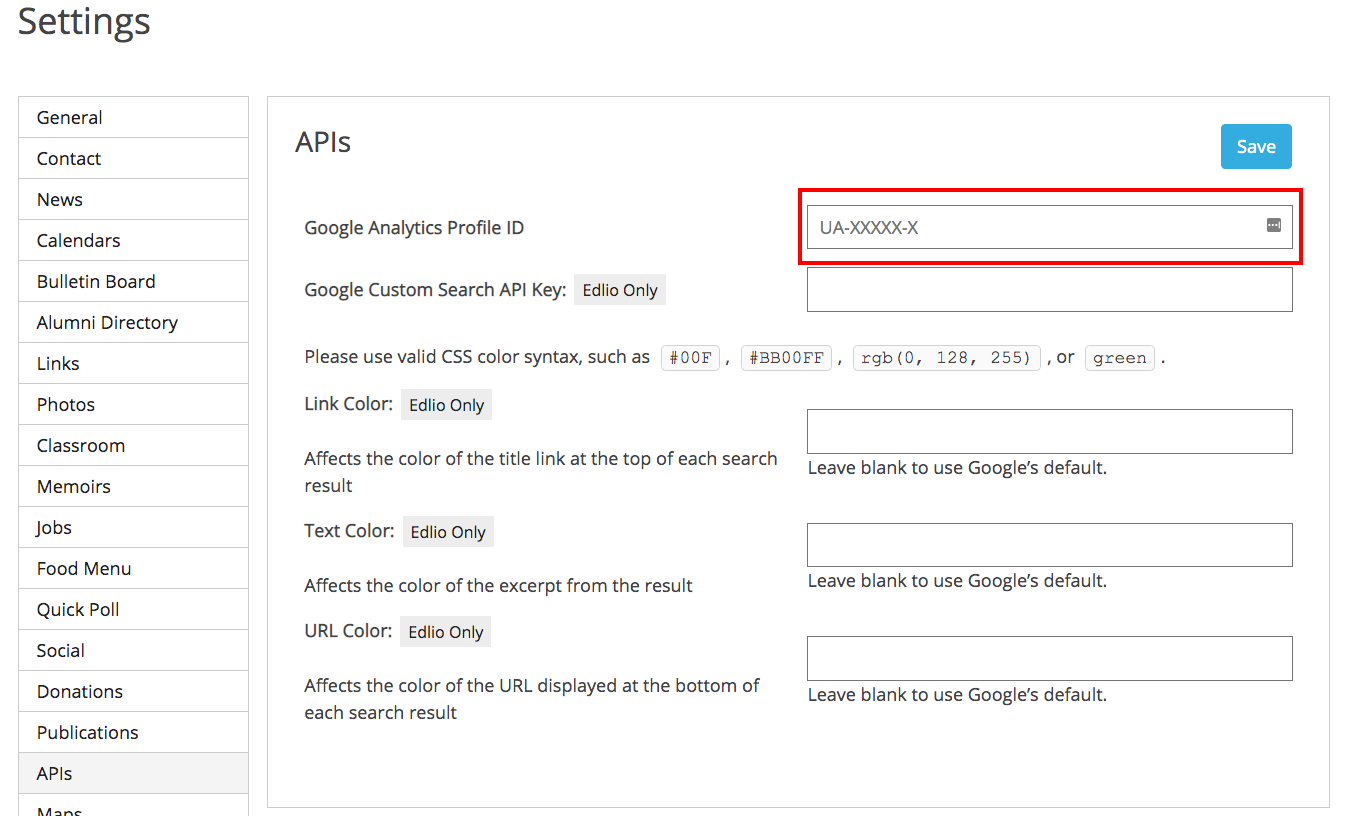The height and width of the screenshot is (816, 1348).
Task: Open the News settings page
Action: pos(133,200)
